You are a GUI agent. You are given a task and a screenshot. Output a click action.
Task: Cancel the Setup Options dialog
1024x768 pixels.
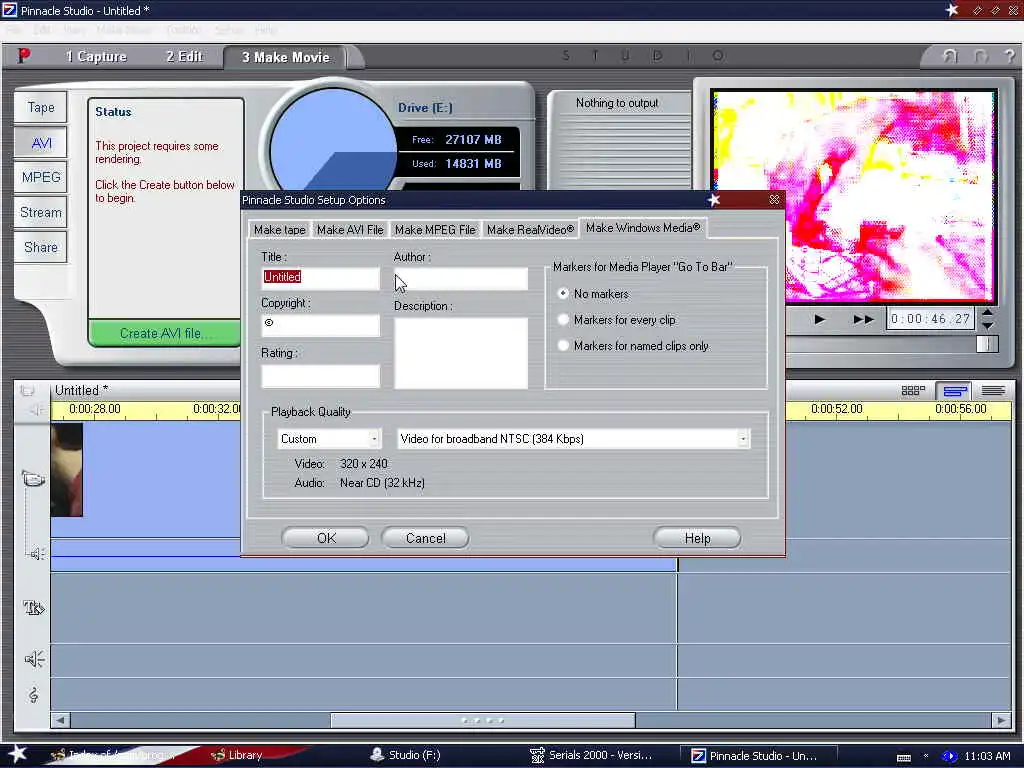(425, 538)
